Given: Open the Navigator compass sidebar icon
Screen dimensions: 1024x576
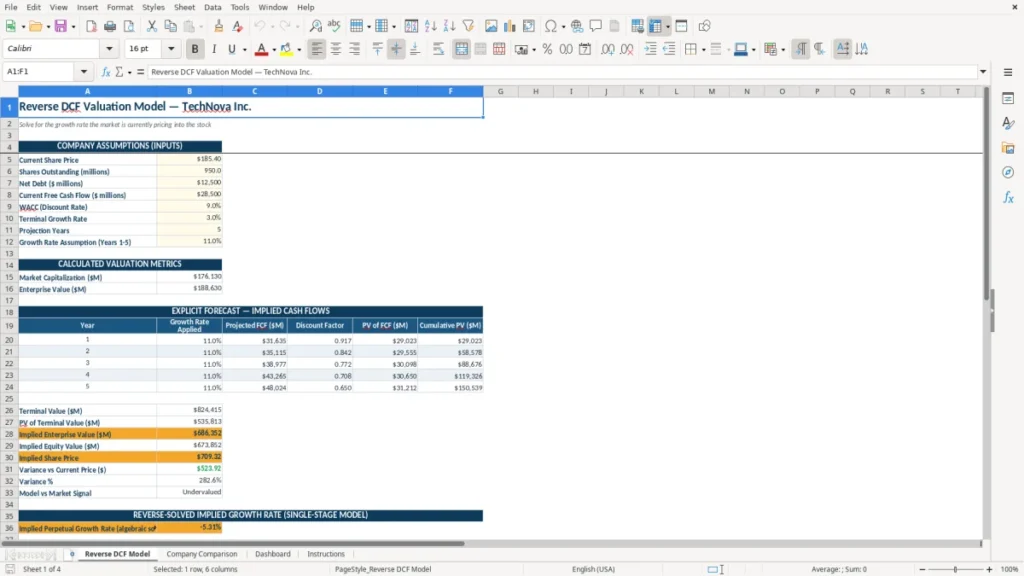Looking at the screenshot, I should [1008, 172].
